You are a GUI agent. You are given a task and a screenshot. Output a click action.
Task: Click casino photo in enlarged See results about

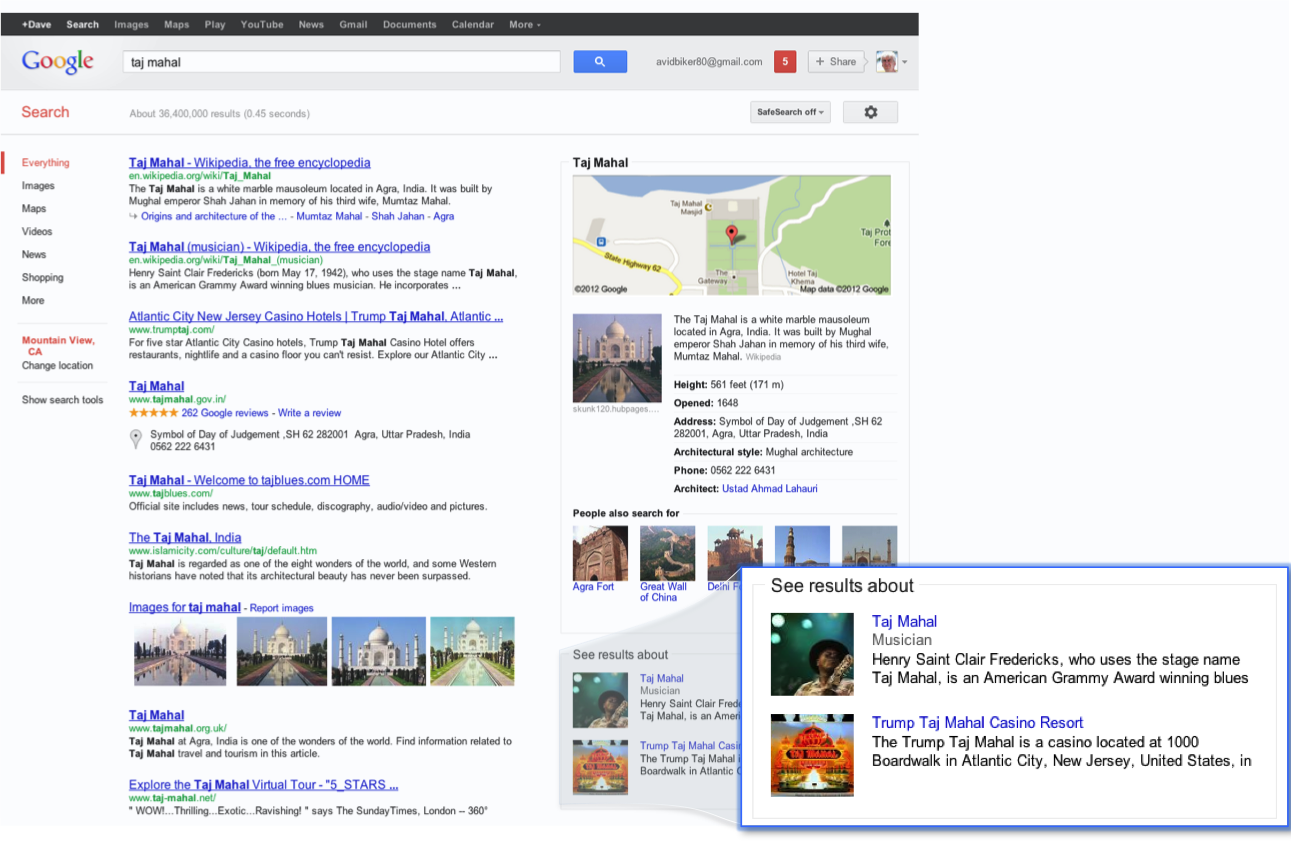812,755
